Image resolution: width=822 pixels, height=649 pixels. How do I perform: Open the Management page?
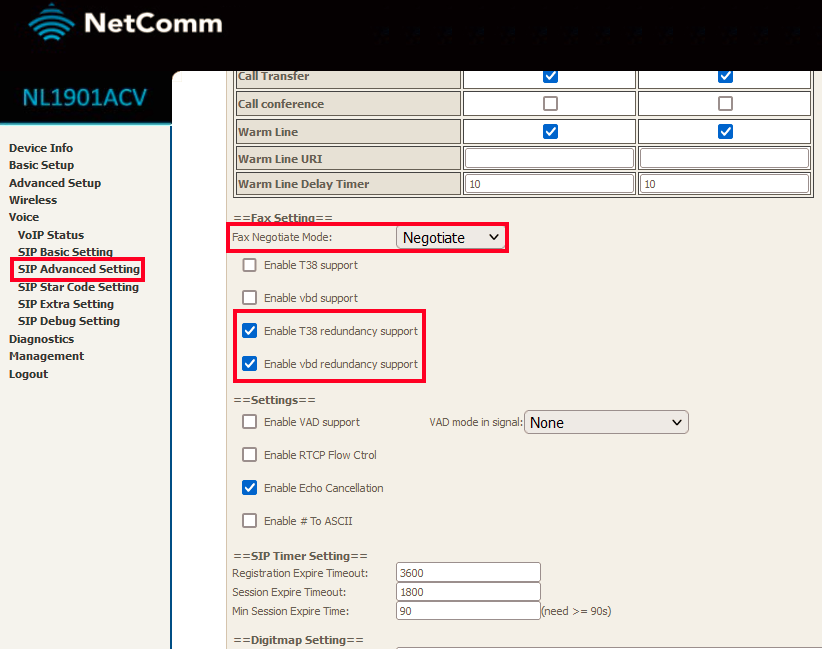point(46,356)
